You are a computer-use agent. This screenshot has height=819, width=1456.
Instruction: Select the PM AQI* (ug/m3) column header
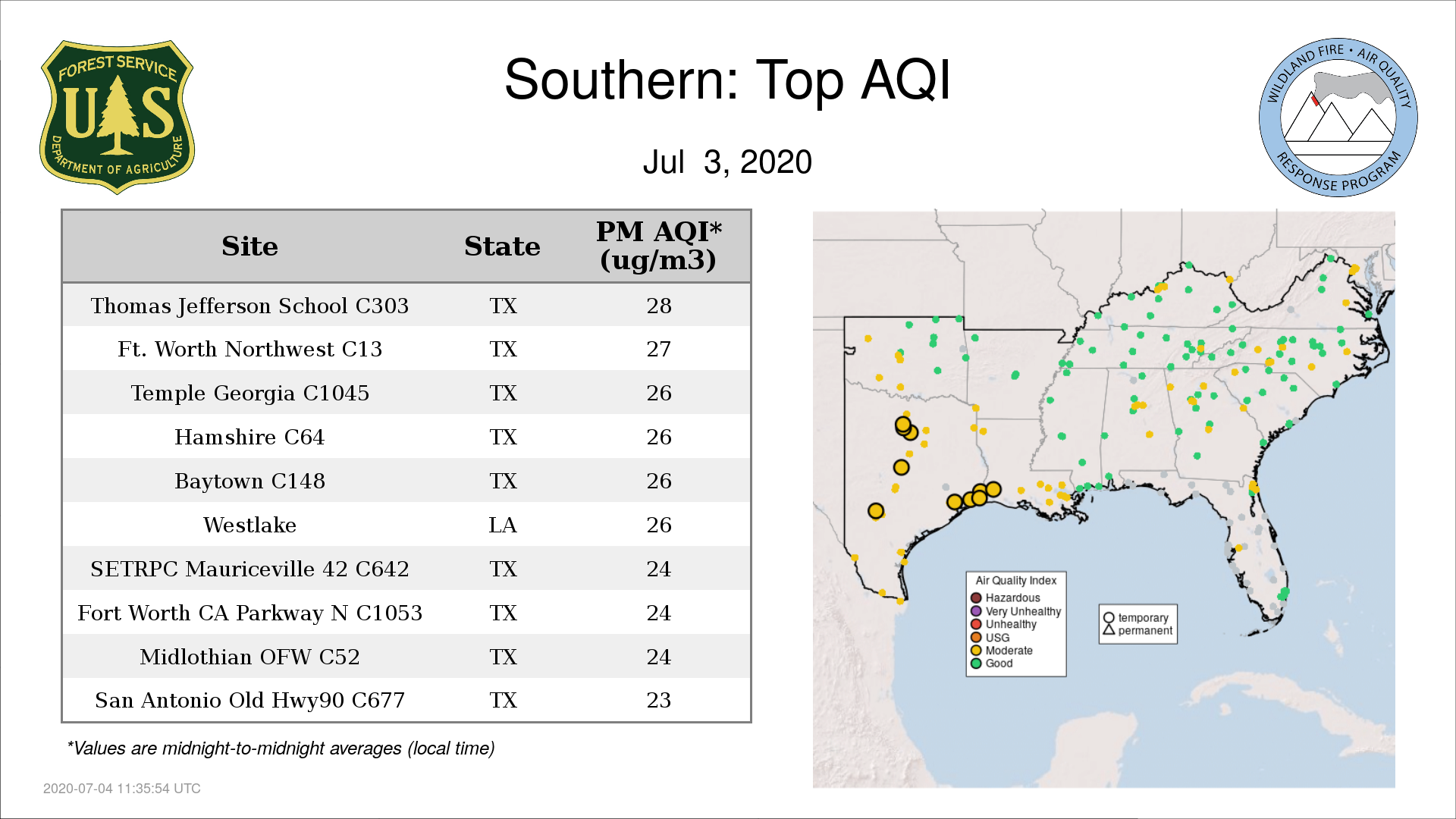pos(658,246)
